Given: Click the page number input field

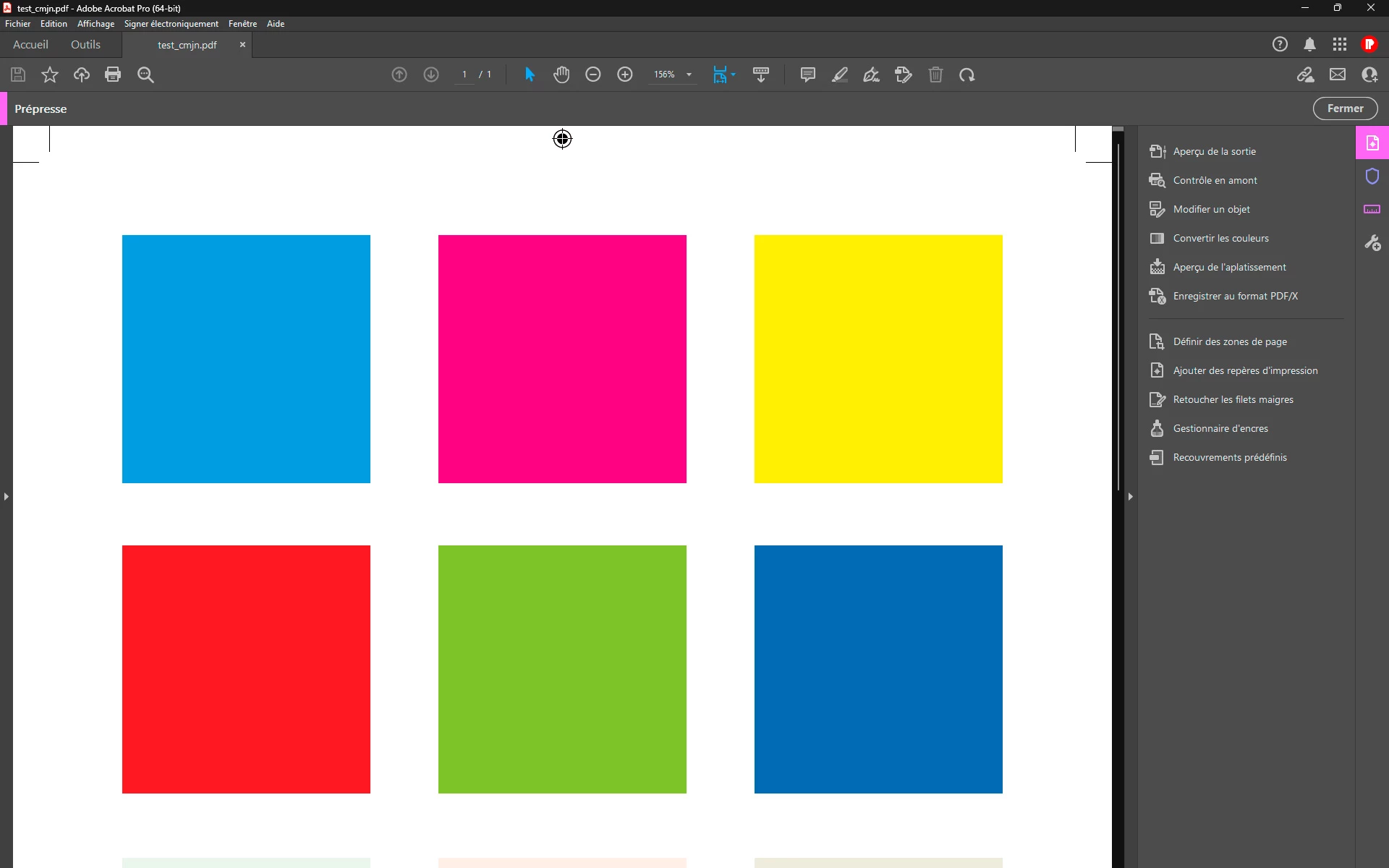Looking at the screenshot, I should 464,75.
